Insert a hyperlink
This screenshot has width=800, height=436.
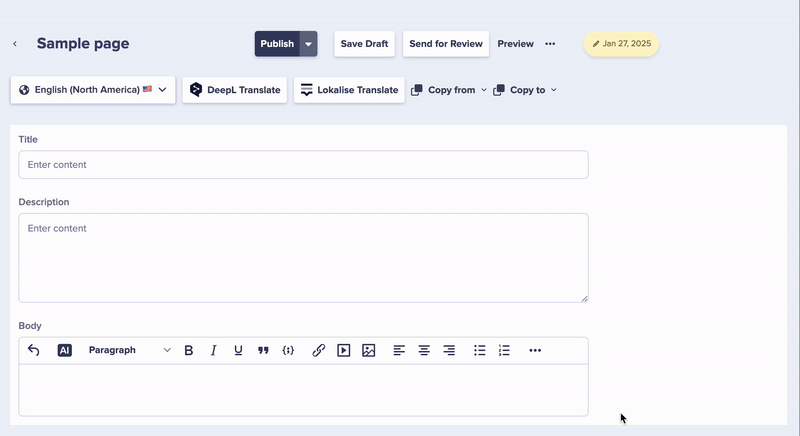(x=319, y=350)
